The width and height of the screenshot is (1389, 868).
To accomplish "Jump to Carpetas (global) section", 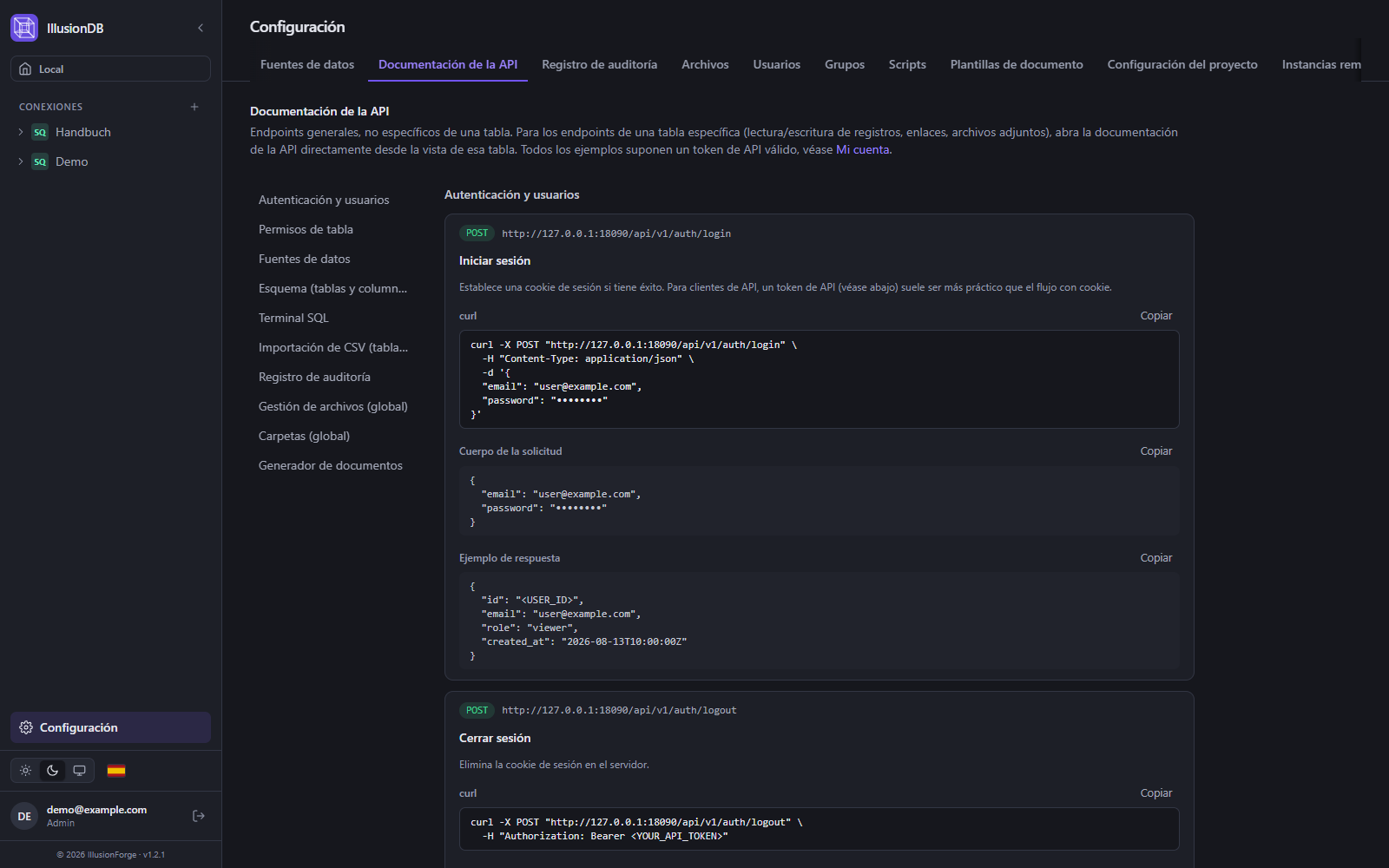I will click(x=333, y=436).
